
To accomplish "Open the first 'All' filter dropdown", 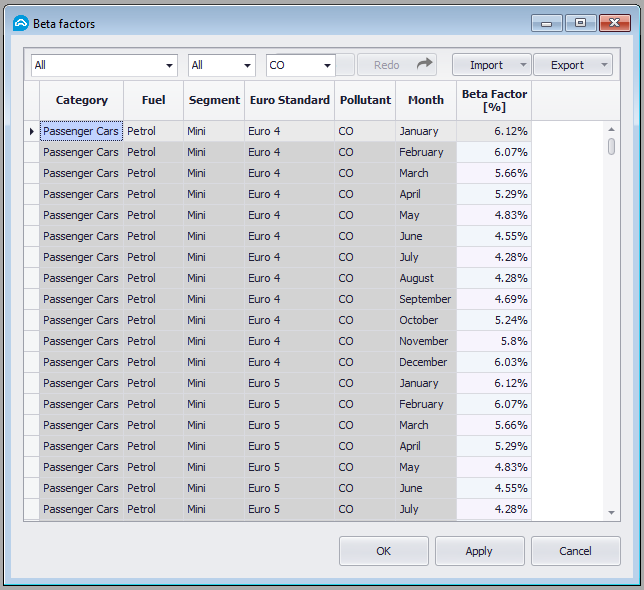I will tap(169, 66).
